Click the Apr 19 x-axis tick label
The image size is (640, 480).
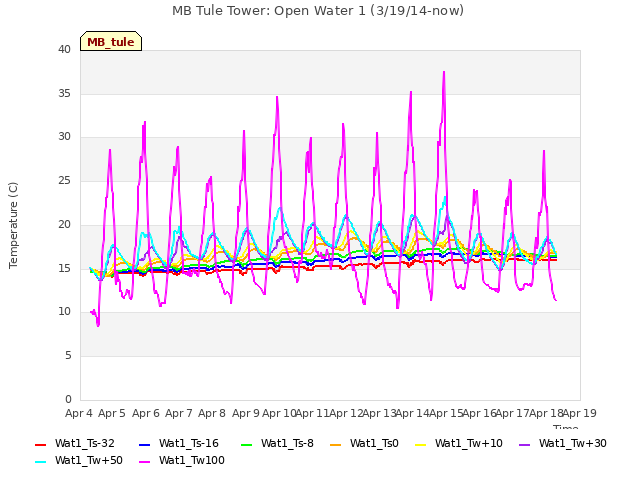pos(580,413)
